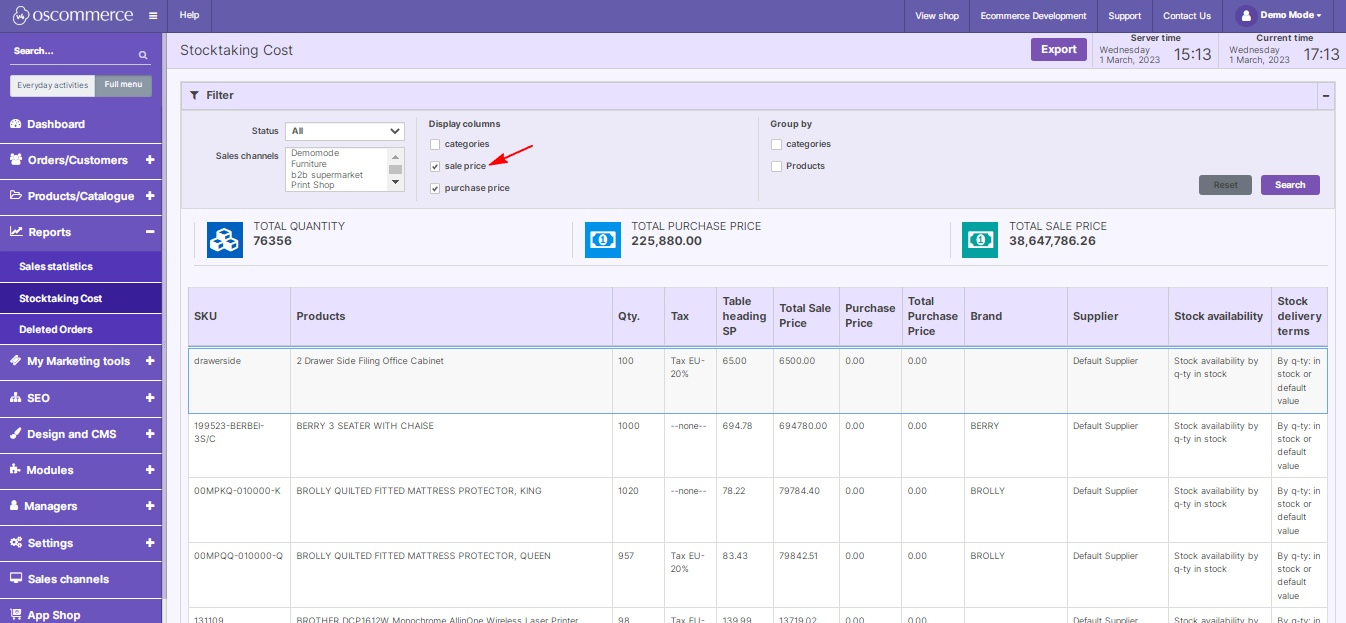Sort by the Qty. column header
1346x623 pixels.
tap(638, 316)
